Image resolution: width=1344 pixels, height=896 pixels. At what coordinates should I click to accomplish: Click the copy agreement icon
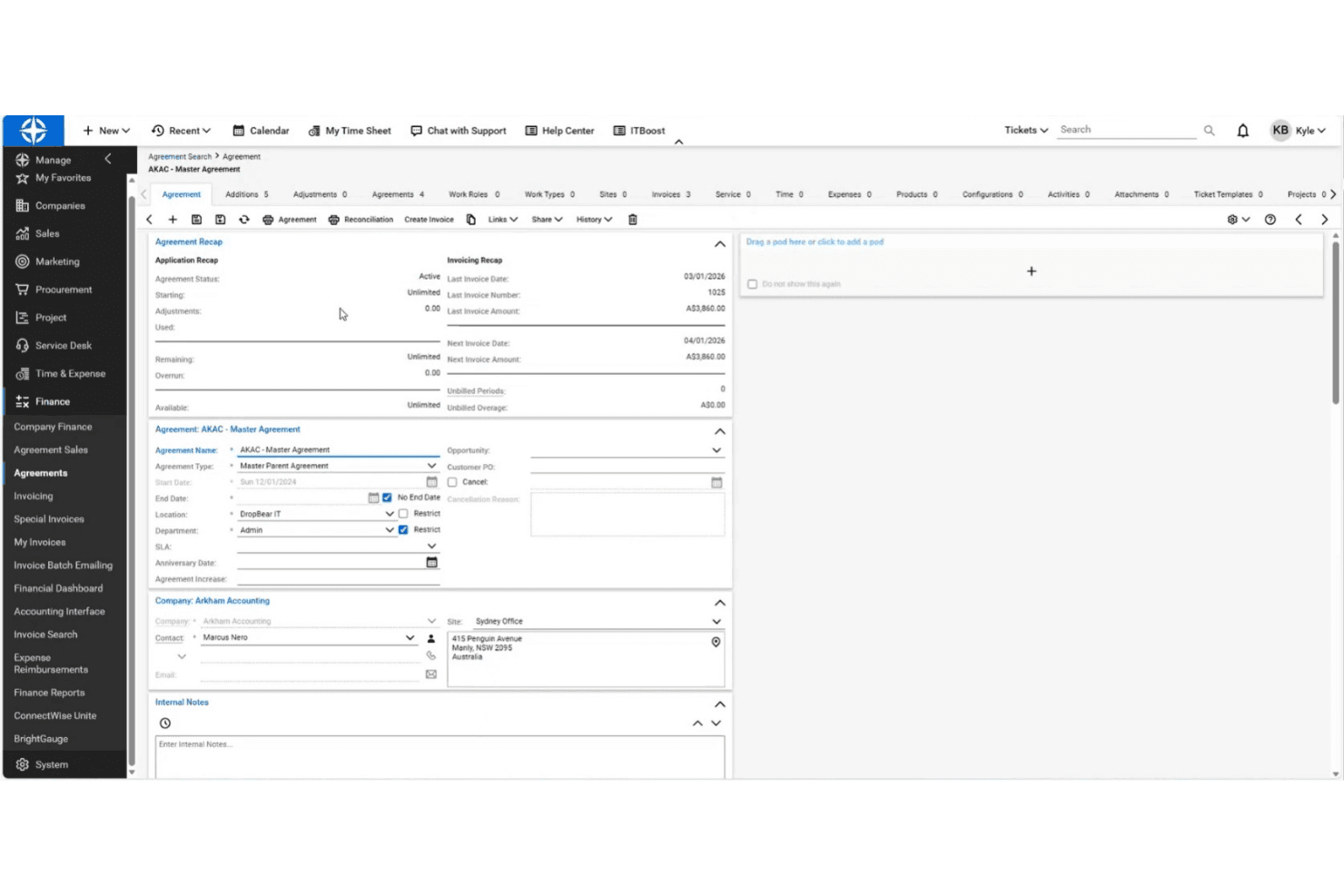coord(471,220)
